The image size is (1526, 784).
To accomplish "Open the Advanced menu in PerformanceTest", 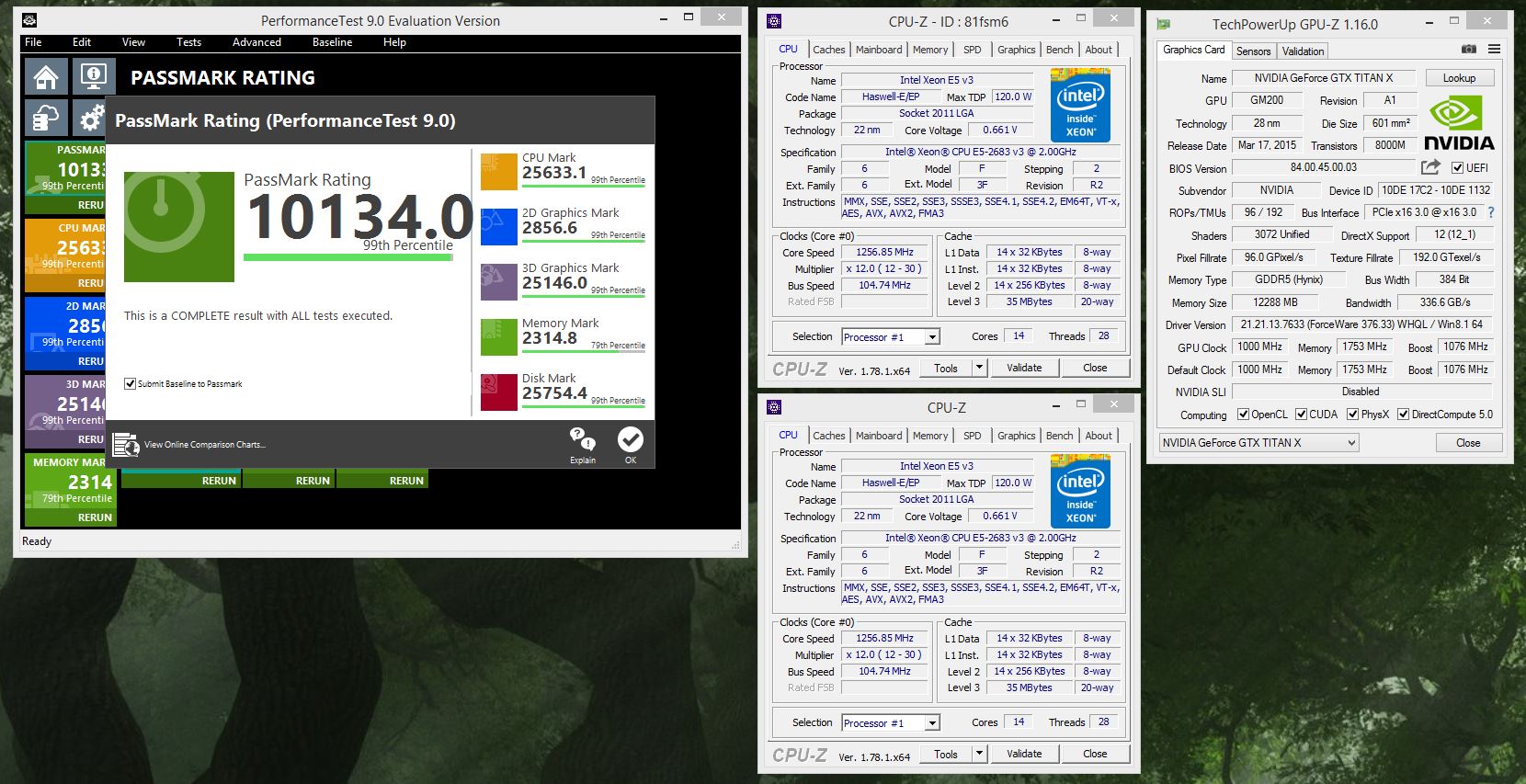I will click(256, 42).
